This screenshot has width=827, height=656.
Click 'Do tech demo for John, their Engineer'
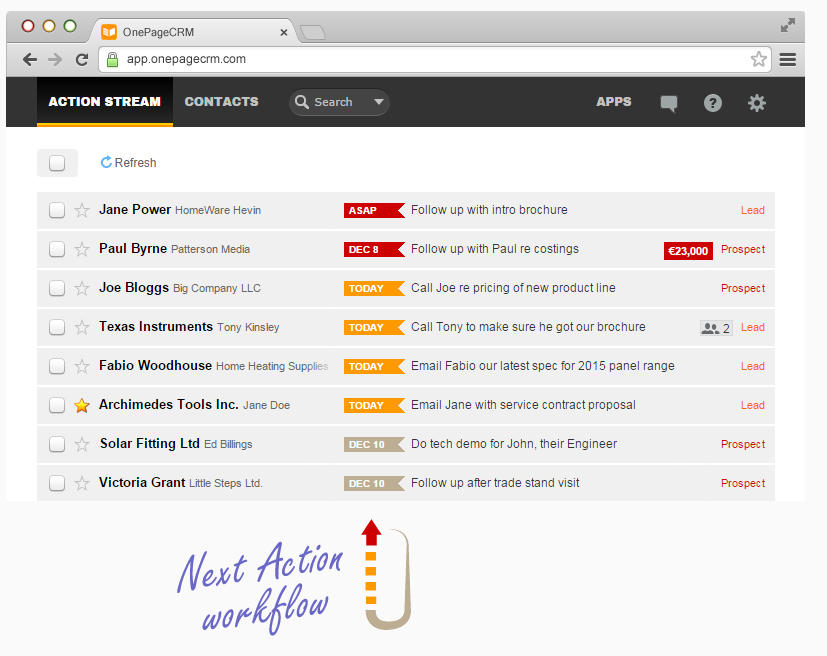(514, 444)
